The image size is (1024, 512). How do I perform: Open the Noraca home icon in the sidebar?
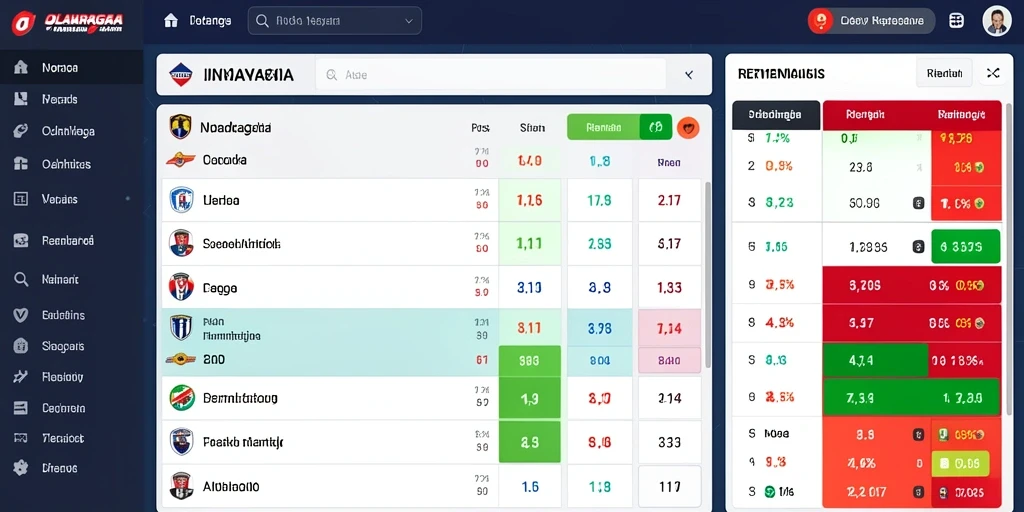[x=21, y=67]
